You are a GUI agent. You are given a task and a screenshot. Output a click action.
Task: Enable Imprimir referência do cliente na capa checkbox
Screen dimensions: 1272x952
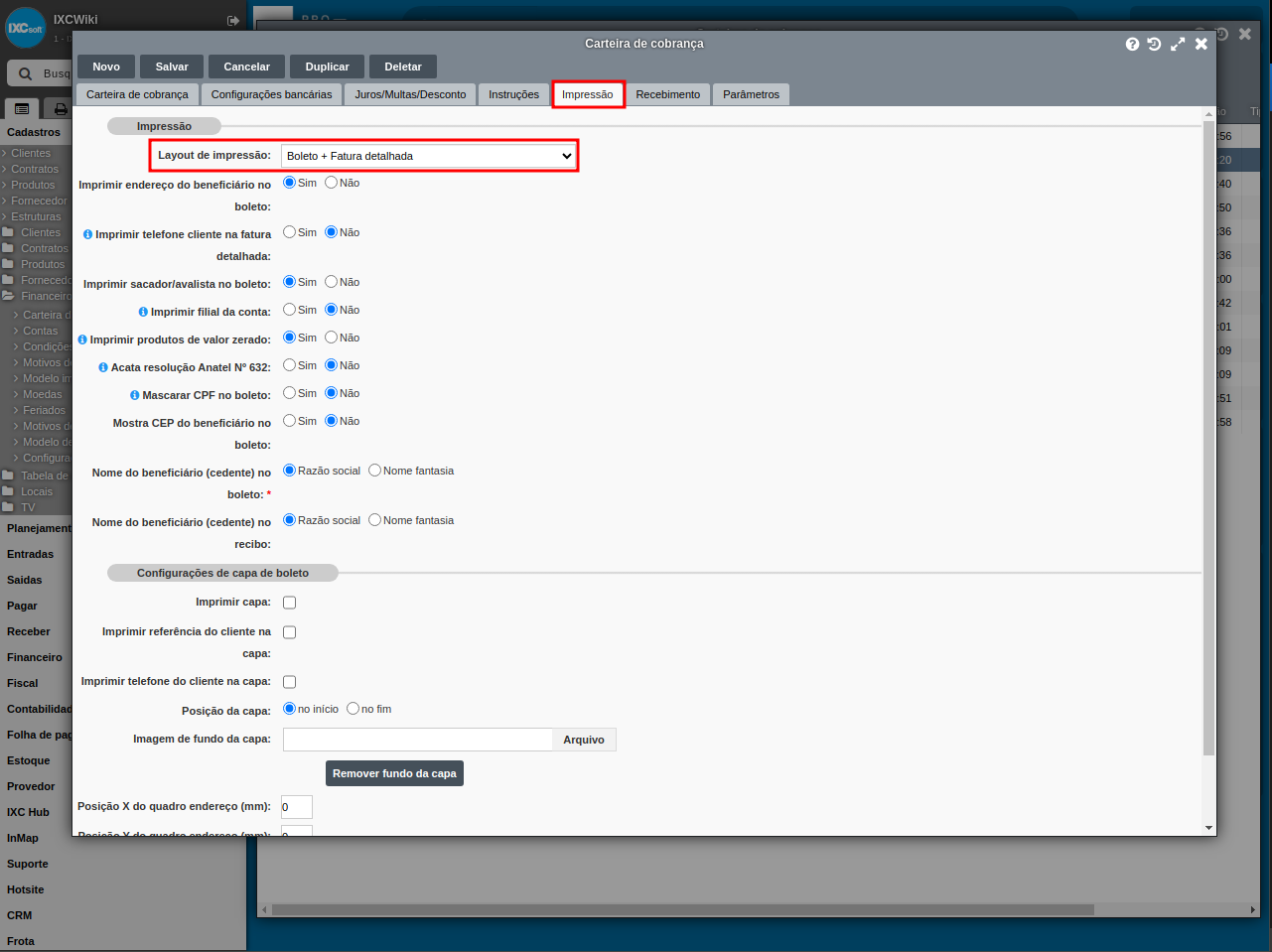pos(290,632)
